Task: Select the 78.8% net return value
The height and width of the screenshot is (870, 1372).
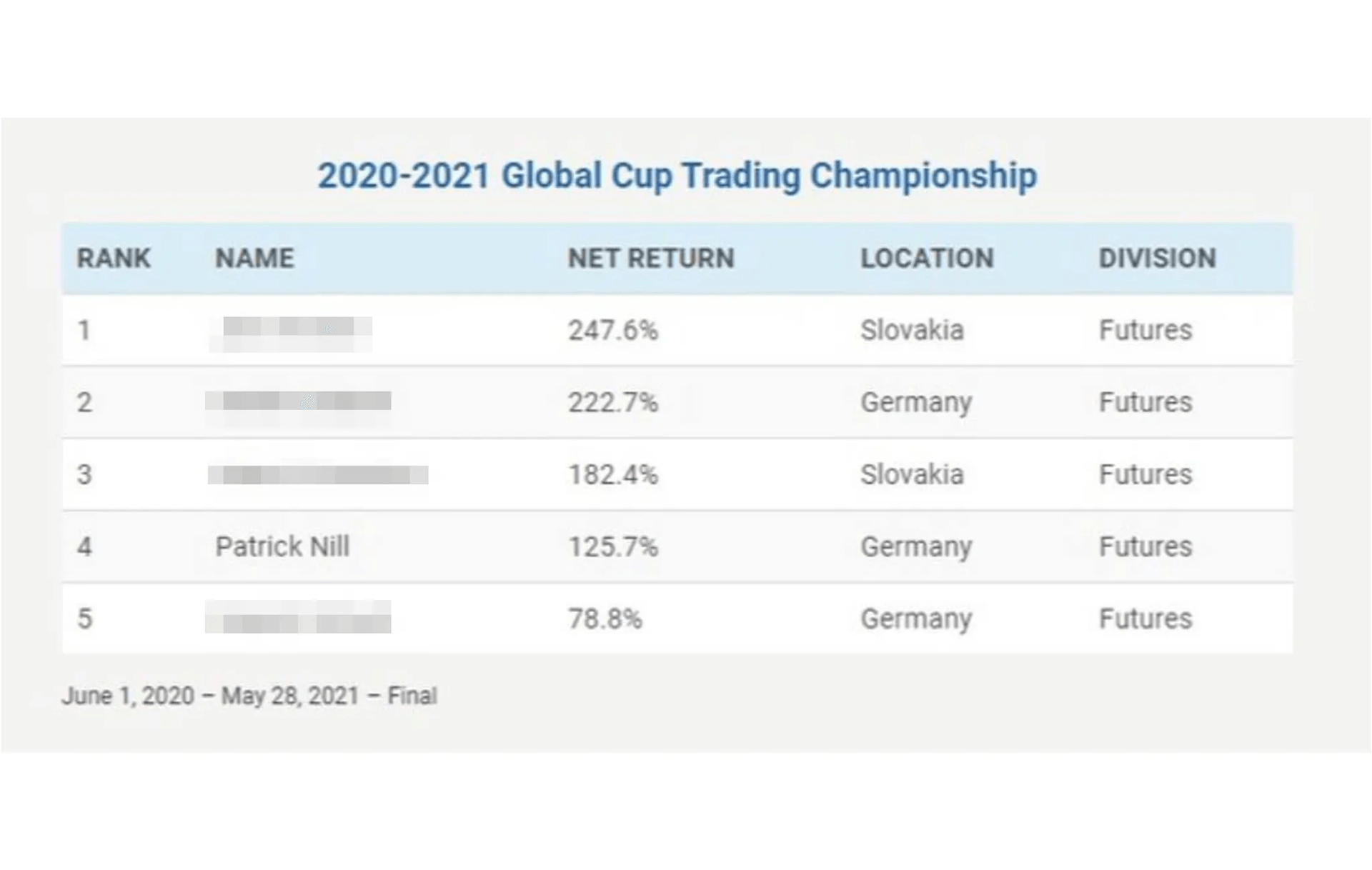Action: (605, 619)
